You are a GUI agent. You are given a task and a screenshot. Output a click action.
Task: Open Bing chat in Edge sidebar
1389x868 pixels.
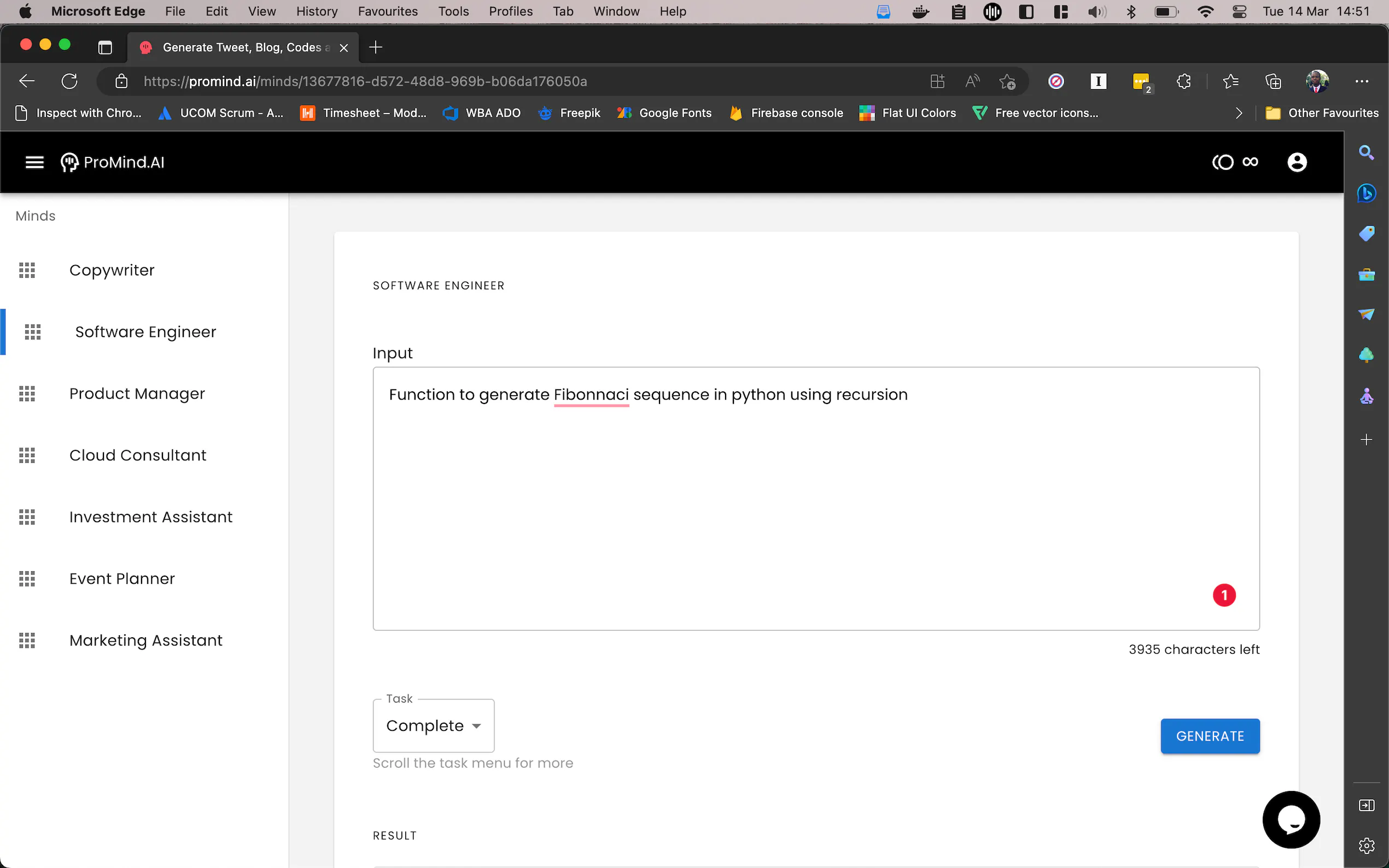pos(1366,193)
